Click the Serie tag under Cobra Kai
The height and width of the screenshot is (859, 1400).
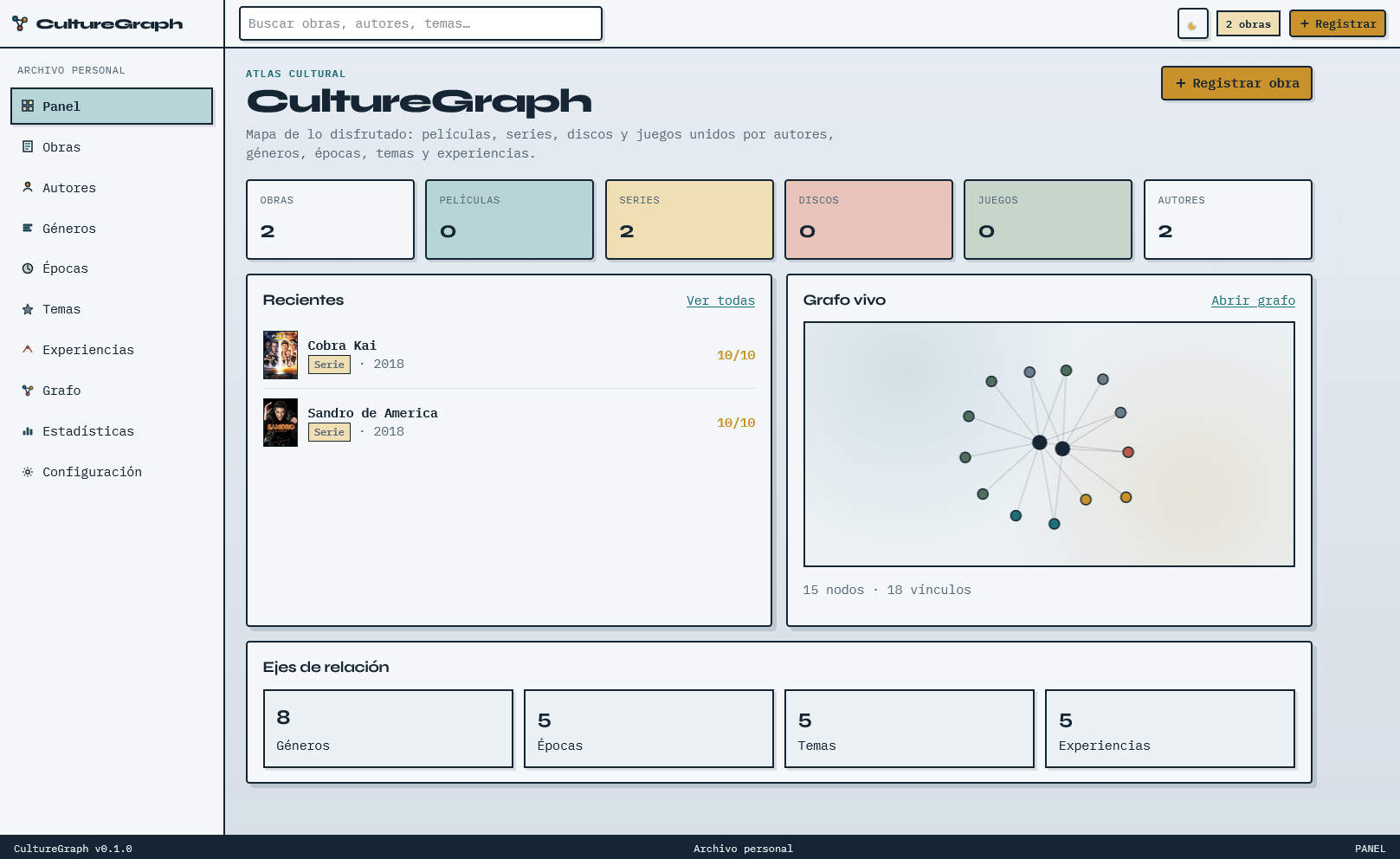tap(329, 365)
